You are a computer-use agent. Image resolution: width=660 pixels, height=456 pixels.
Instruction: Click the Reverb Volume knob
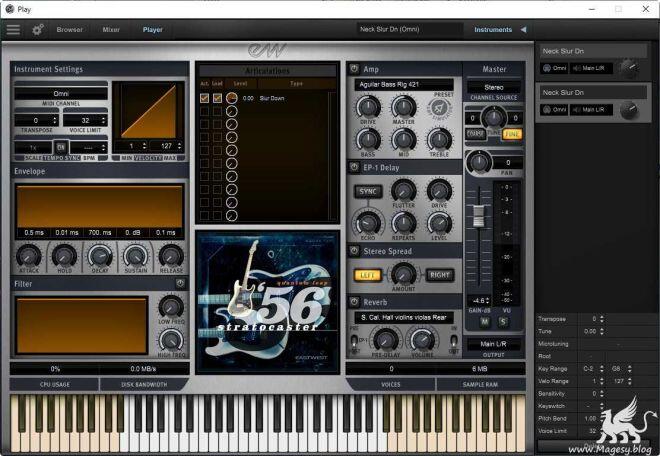[x=422, y=340]
